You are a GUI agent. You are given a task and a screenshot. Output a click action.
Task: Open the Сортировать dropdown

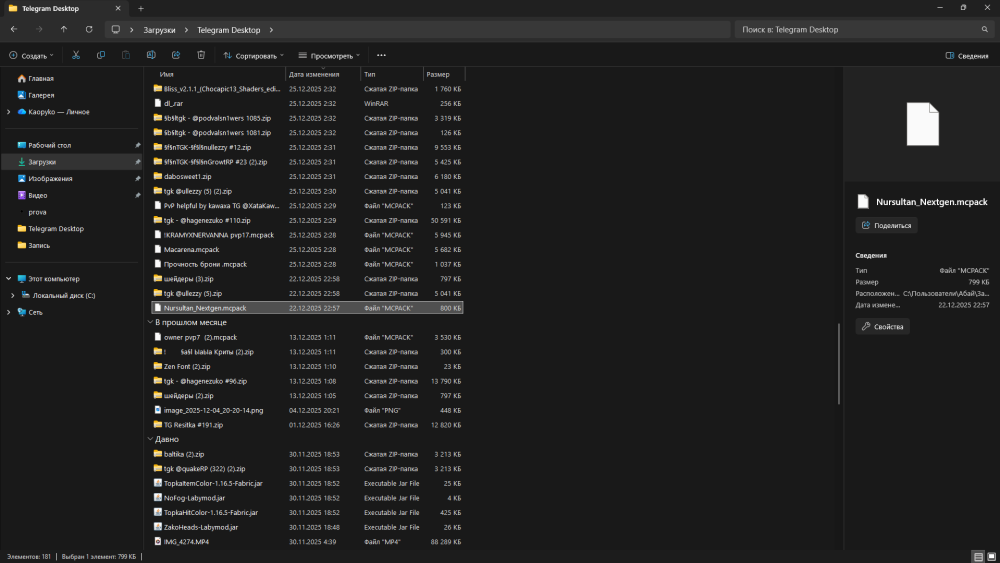(254, 55)
